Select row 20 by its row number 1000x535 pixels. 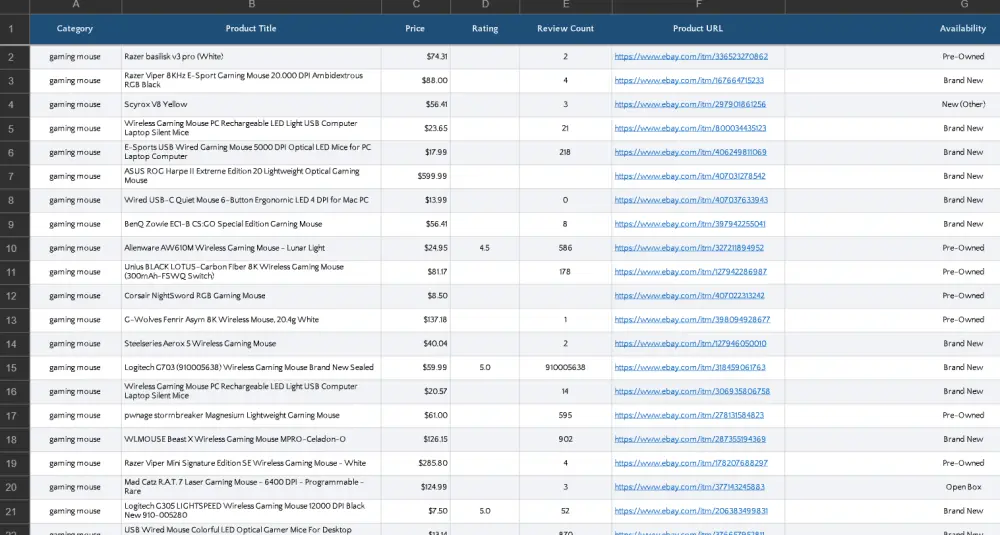[15, 487]
